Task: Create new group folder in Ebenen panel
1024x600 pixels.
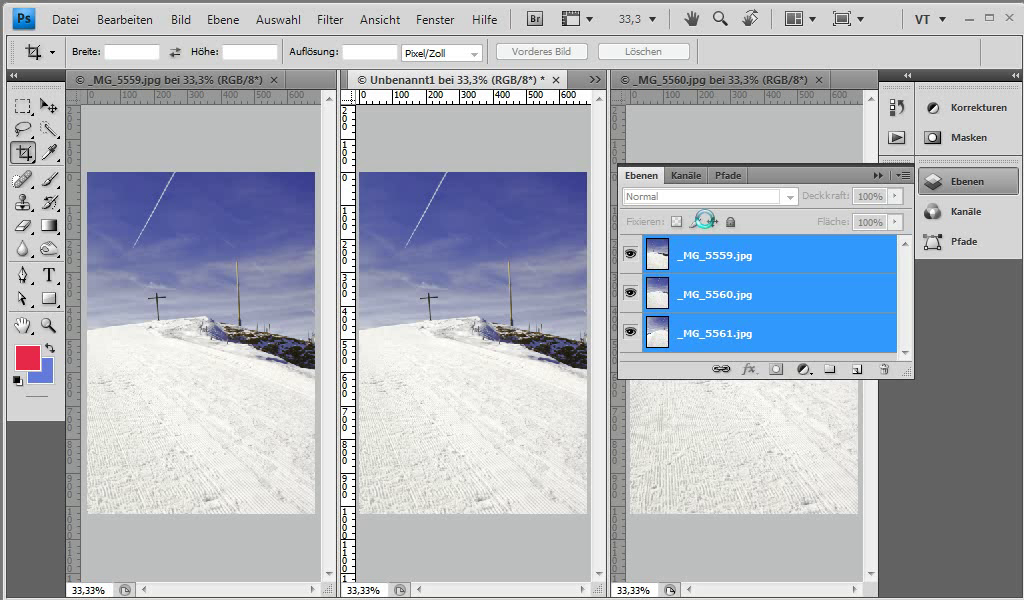Action: (829, 370)
